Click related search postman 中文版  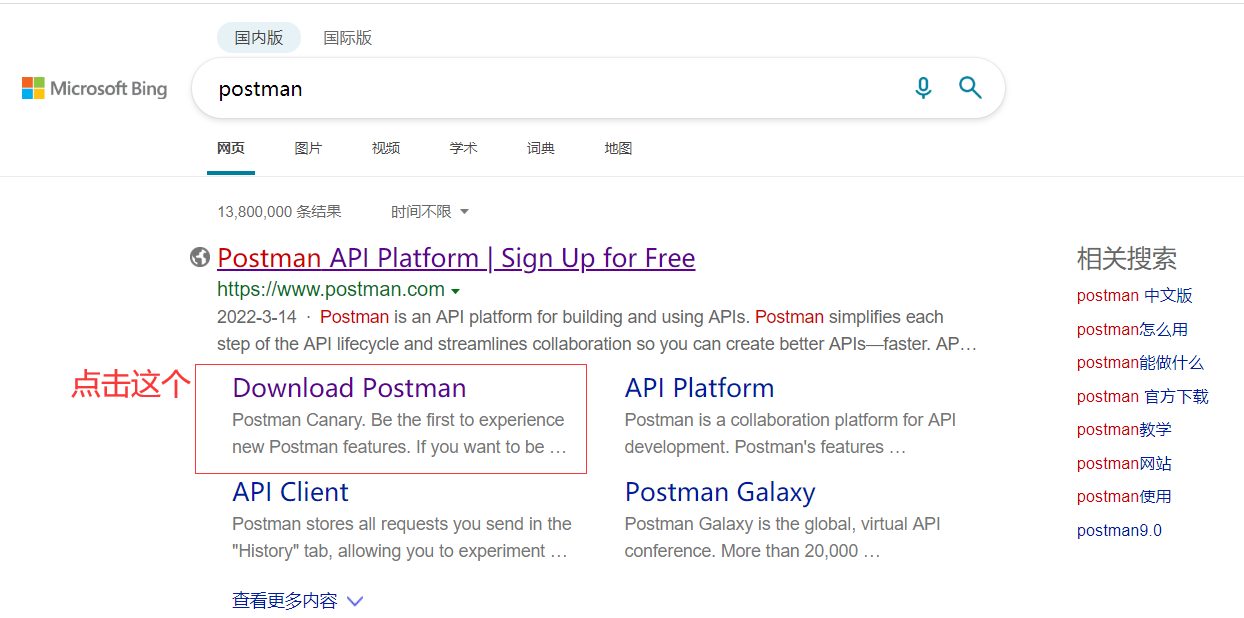(1135, 296)
